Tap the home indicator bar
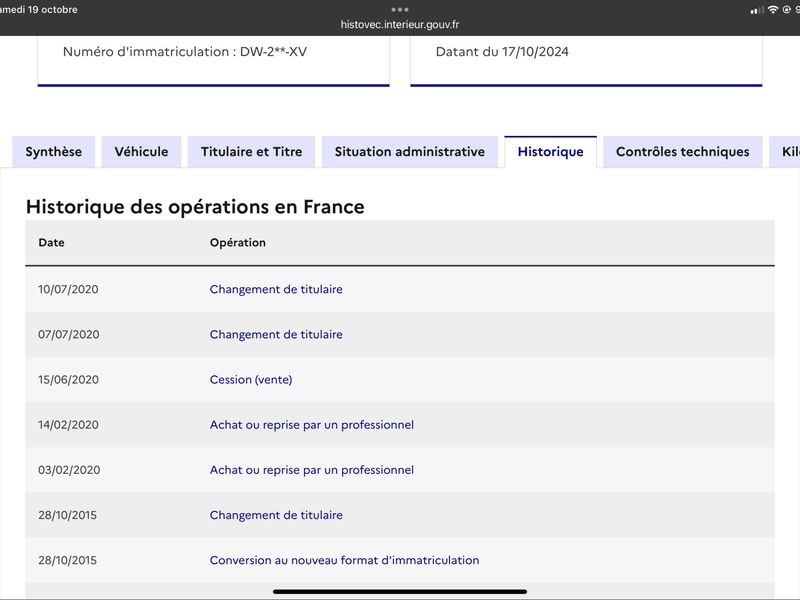The width and height of the screenshot is (800, 600). (x=400, y=592)
